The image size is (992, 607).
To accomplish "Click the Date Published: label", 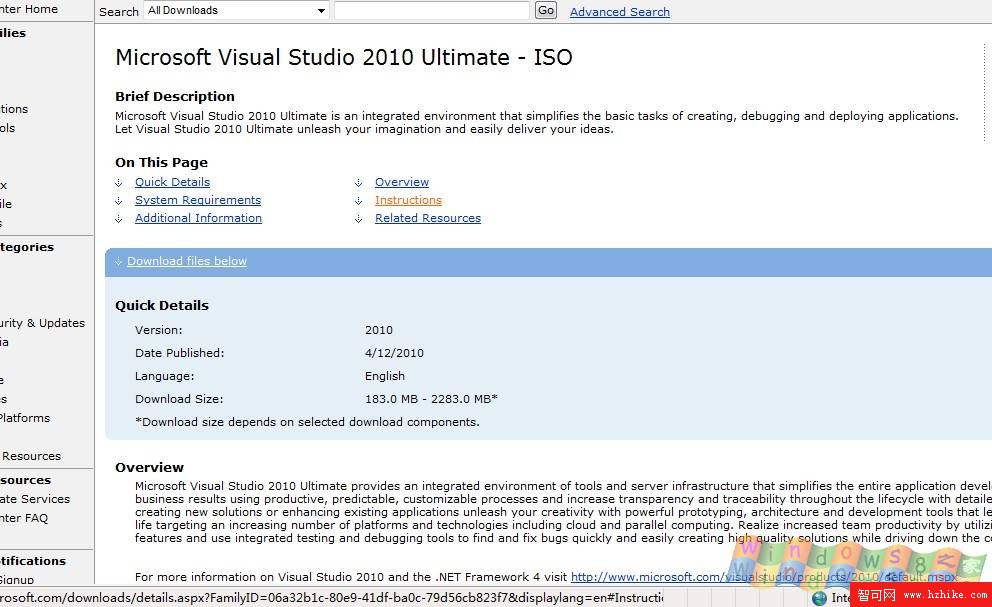I will [180, 353].
